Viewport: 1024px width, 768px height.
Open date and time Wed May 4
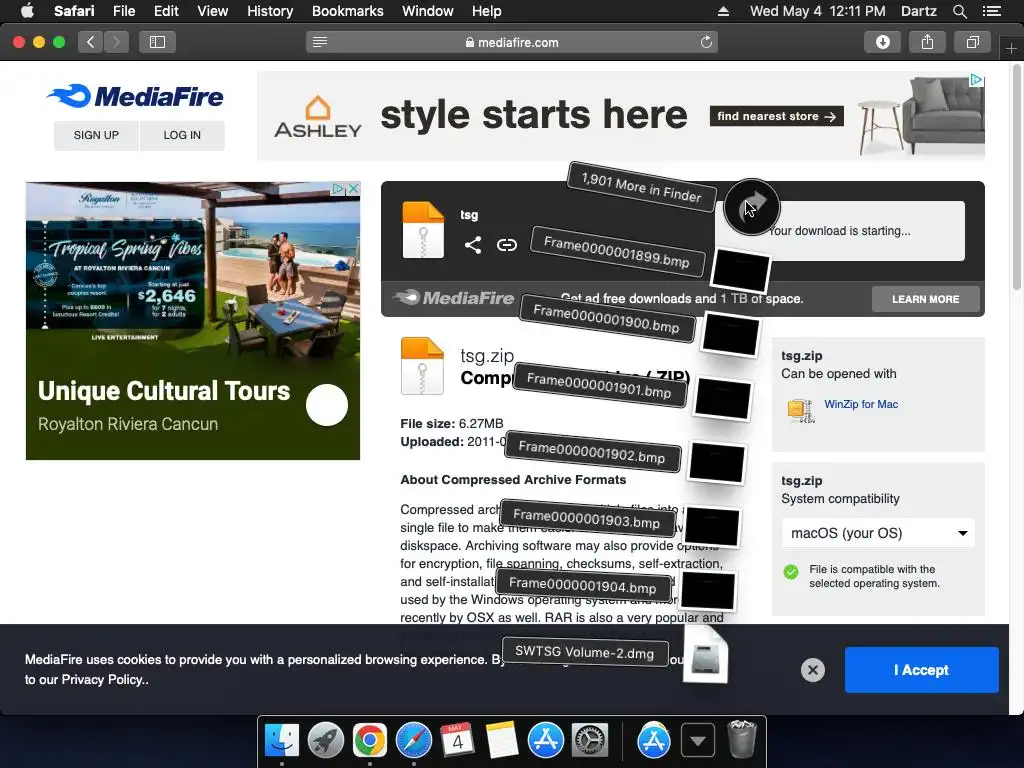(x=818, y=11)
